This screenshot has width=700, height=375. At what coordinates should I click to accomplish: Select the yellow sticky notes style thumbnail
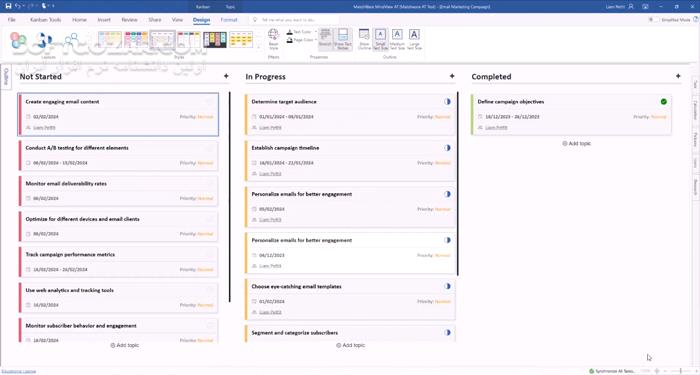[x=241, y=40]
